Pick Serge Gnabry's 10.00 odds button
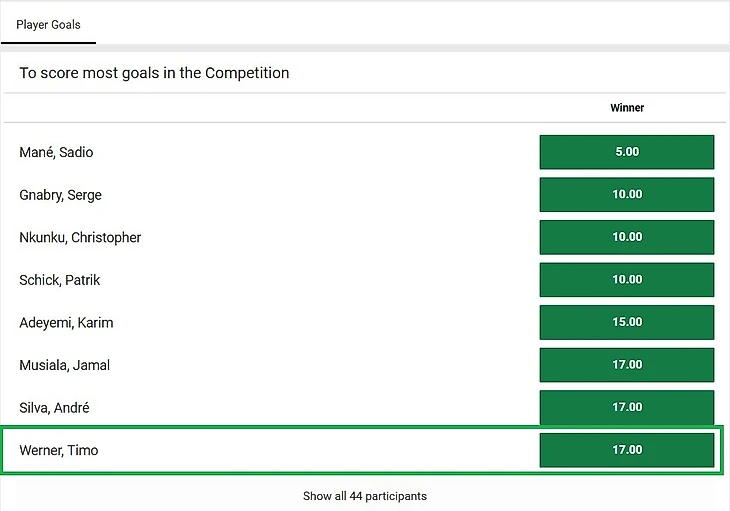The height and width of the screenshot is (511, 730). [626, 195]
